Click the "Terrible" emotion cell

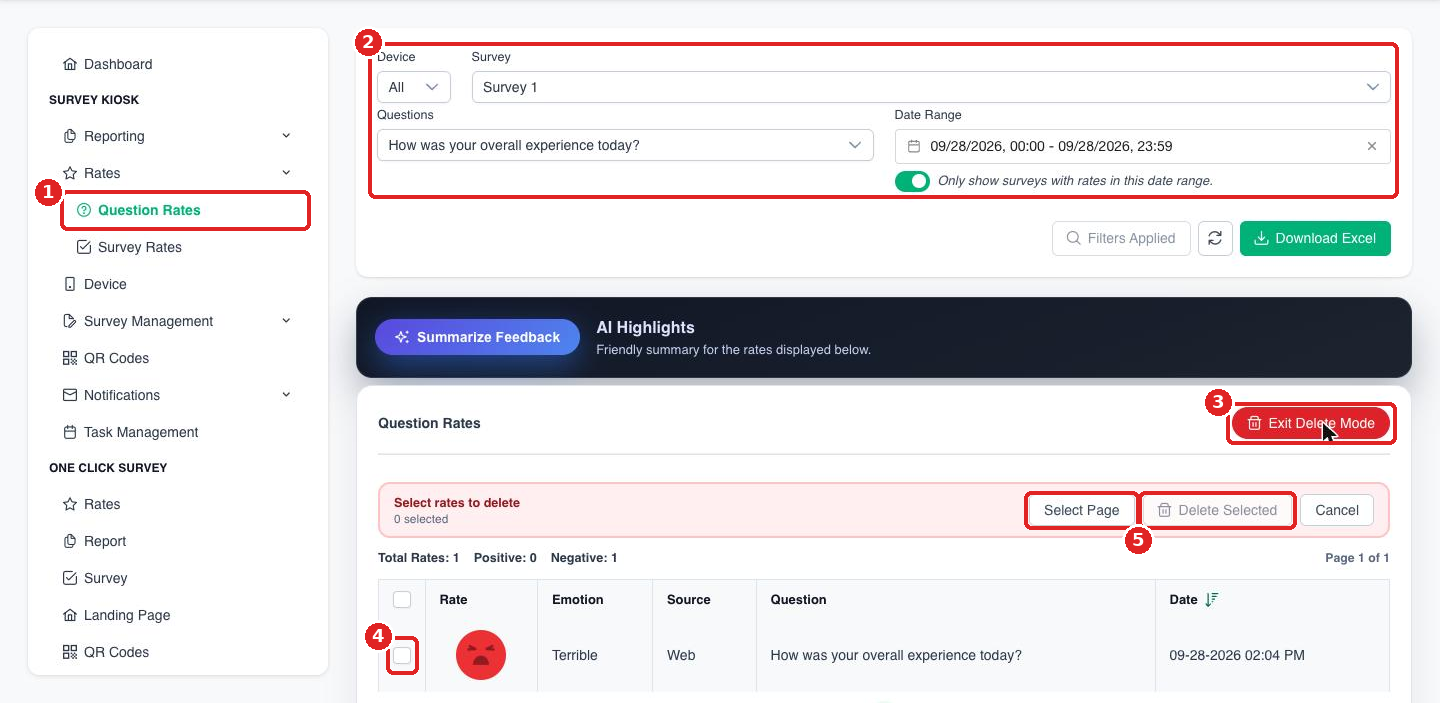pos(575,656)
